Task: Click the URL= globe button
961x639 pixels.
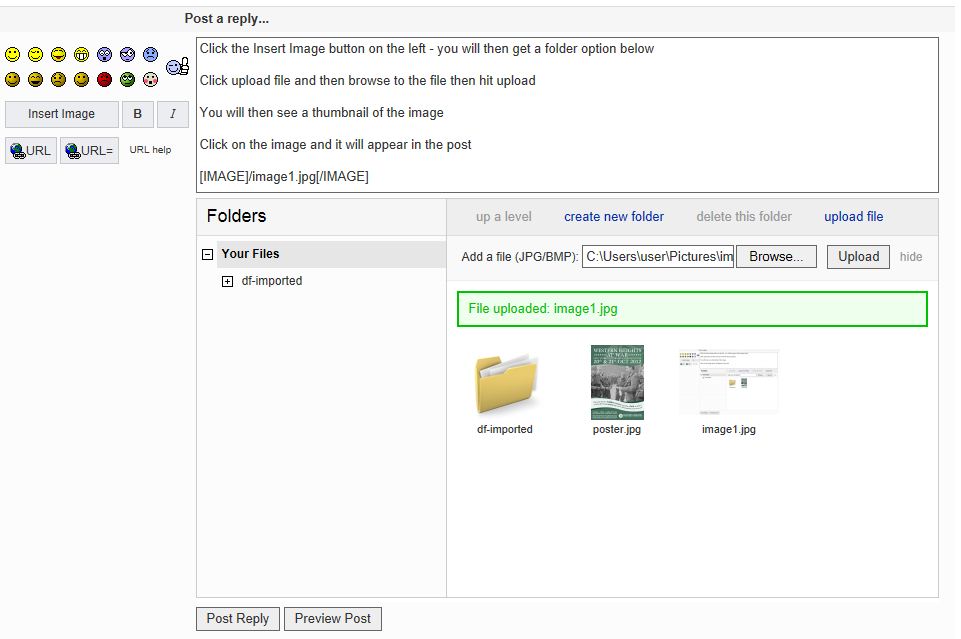Action: pos(89,151)
